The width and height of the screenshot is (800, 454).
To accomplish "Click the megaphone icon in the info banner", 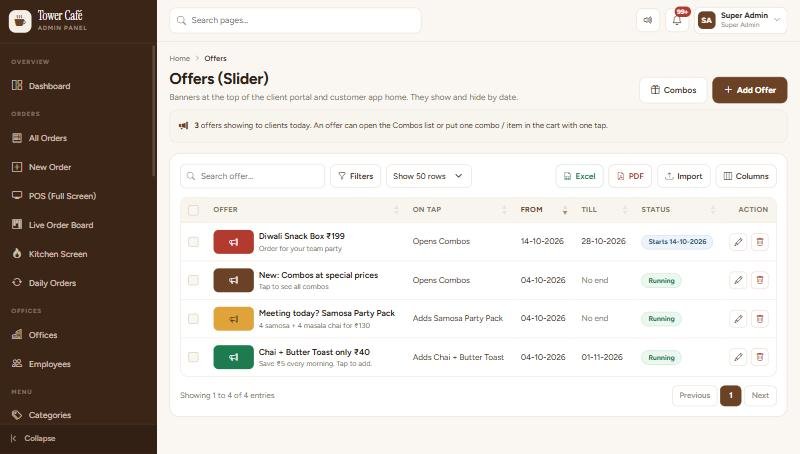I will pyautogui.click(x=184, y=125).
